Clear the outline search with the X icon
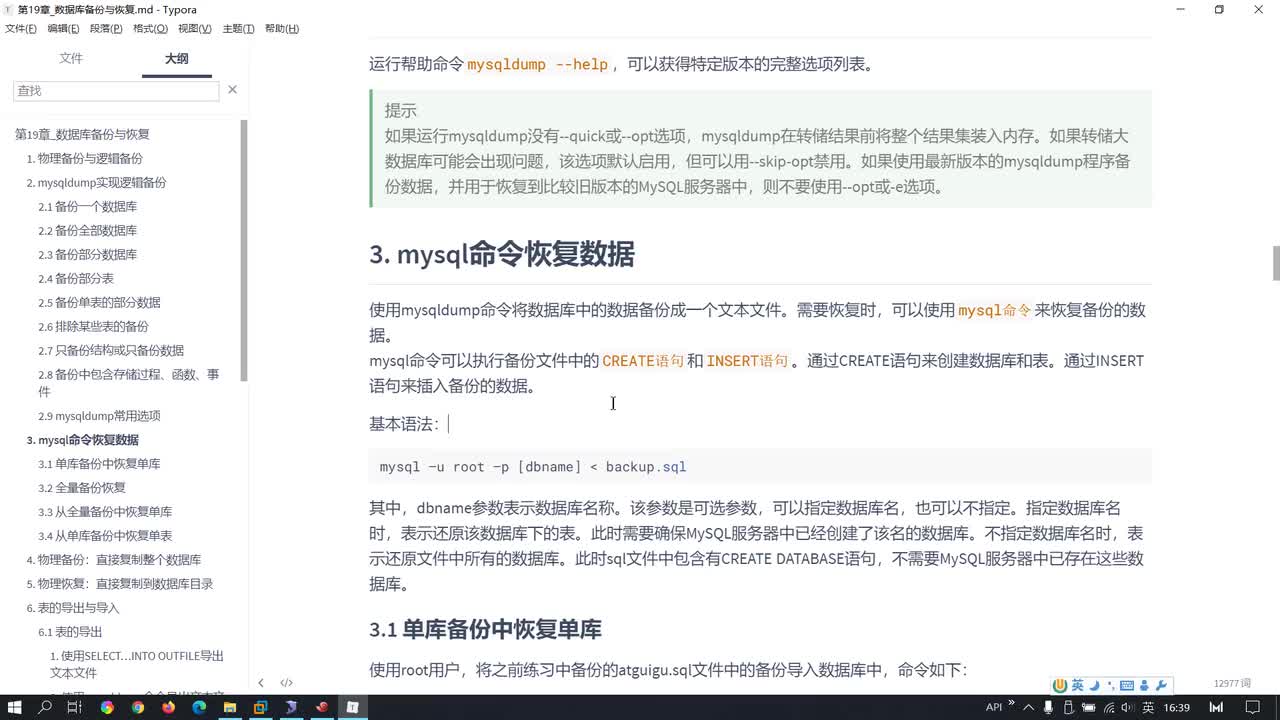This screenshot has height=720, width=1280. coord(232,90)
